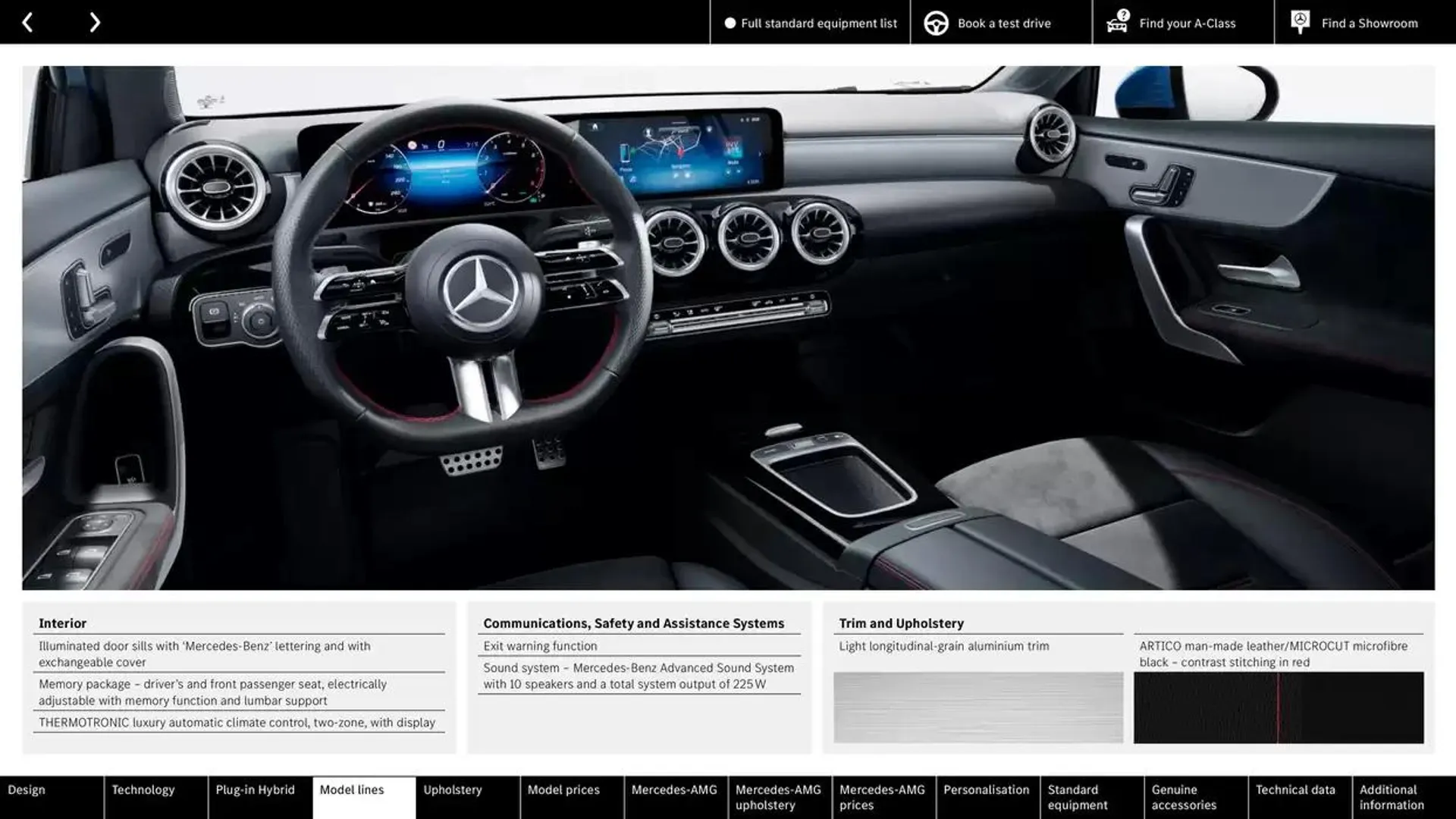Click the ARTICO leather upholstery thumbnail

tap(1279, 706)
